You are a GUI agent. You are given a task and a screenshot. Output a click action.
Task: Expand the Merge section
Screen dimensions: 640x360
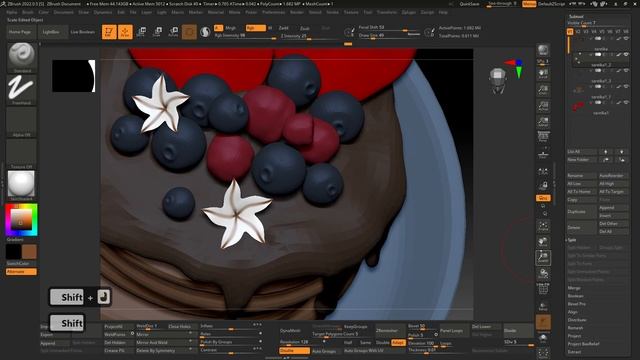click(573, 288)
